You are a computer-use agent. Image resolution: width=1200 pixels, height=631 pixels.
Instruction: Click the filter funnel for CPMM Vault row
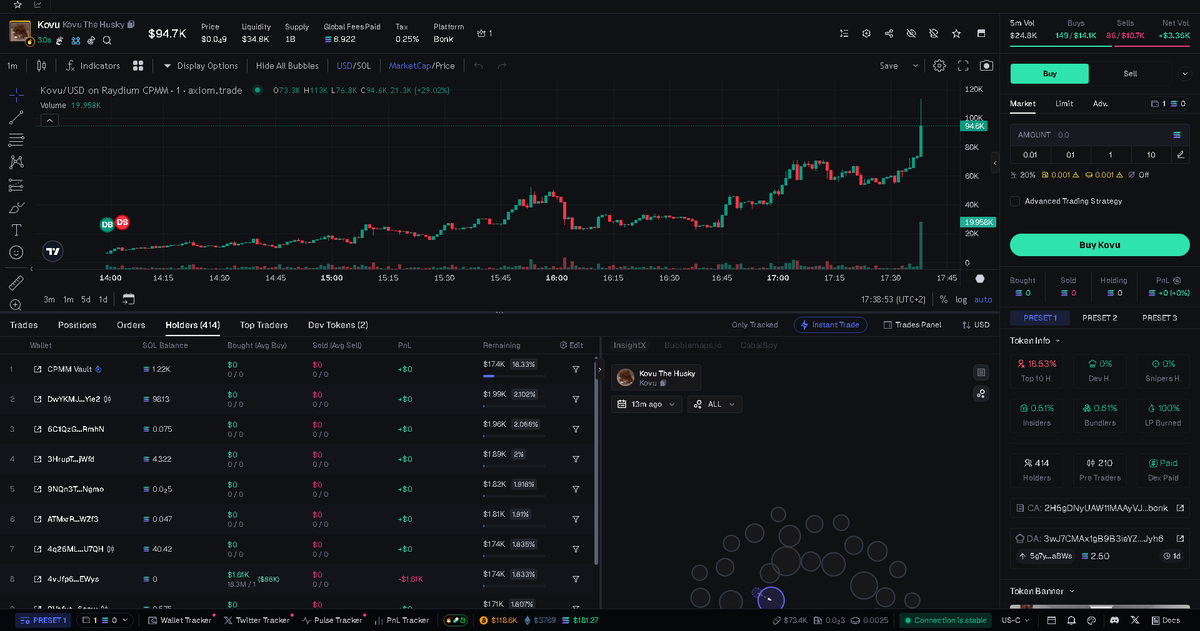[576, 369]
